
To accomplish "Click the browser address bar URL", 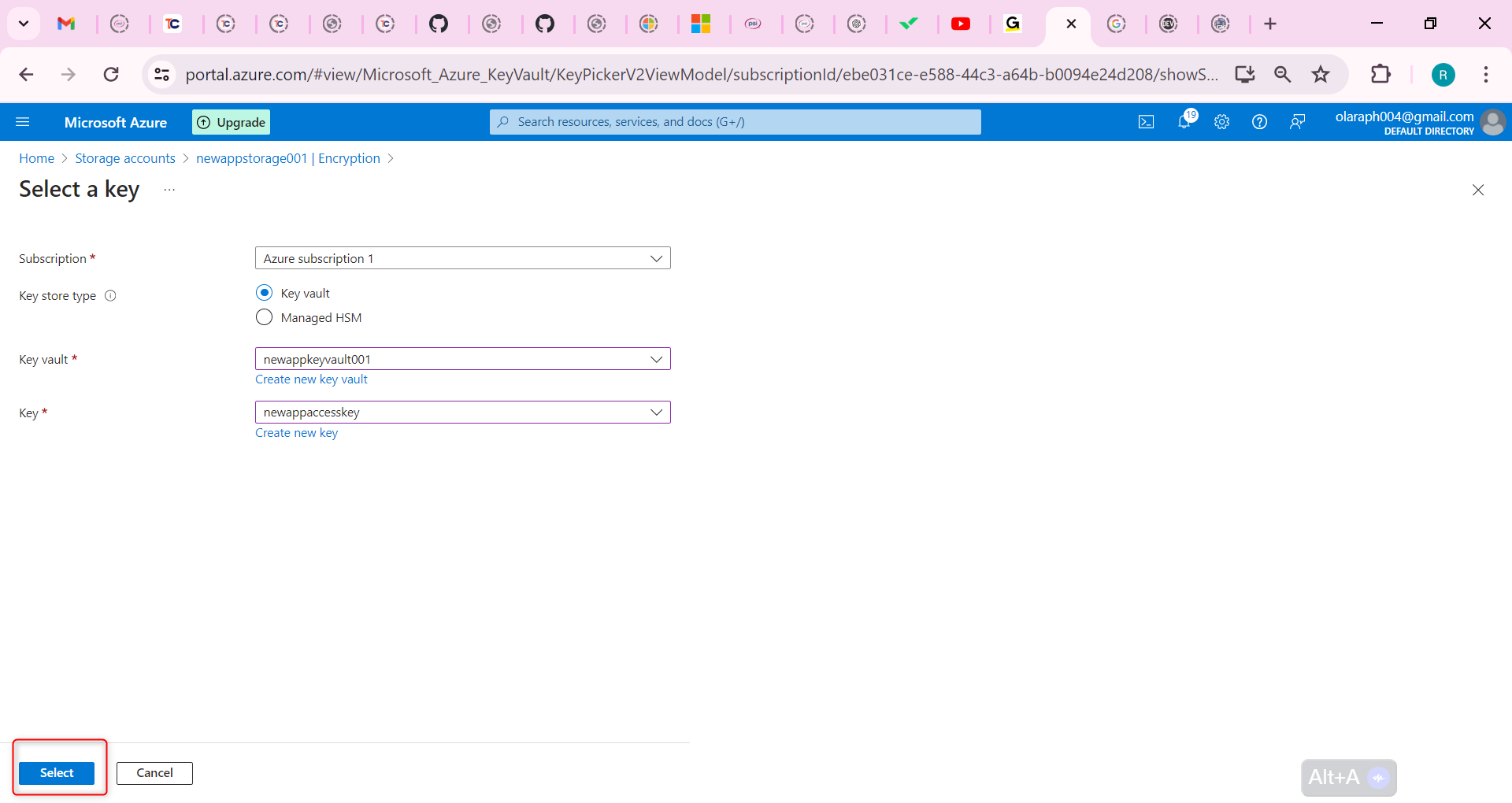I will pyautogui.click(x=701, y=75).
